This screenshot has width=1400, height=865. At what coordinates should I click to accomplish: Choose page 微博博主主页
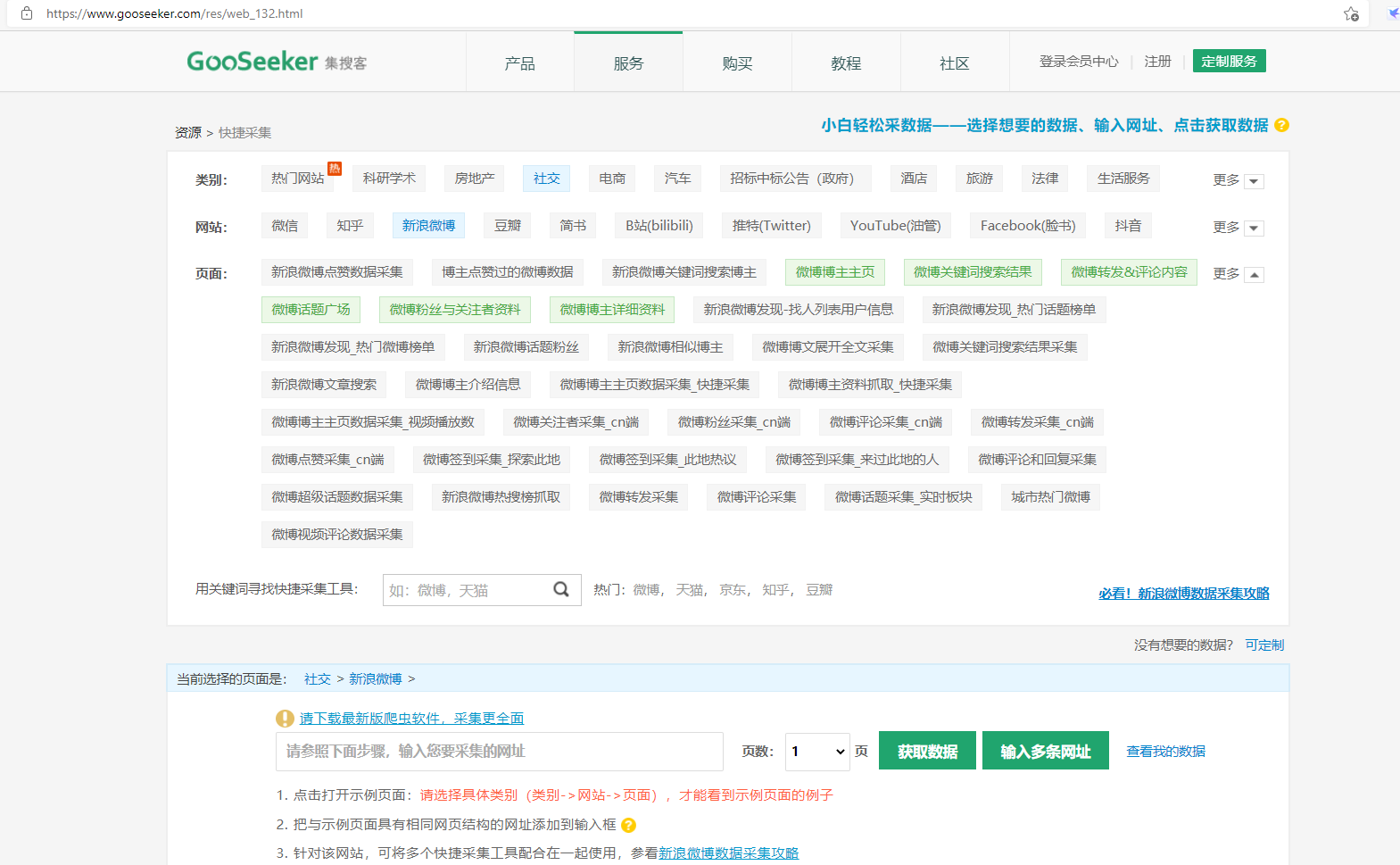pyautogui.click(x=835, y=272)
